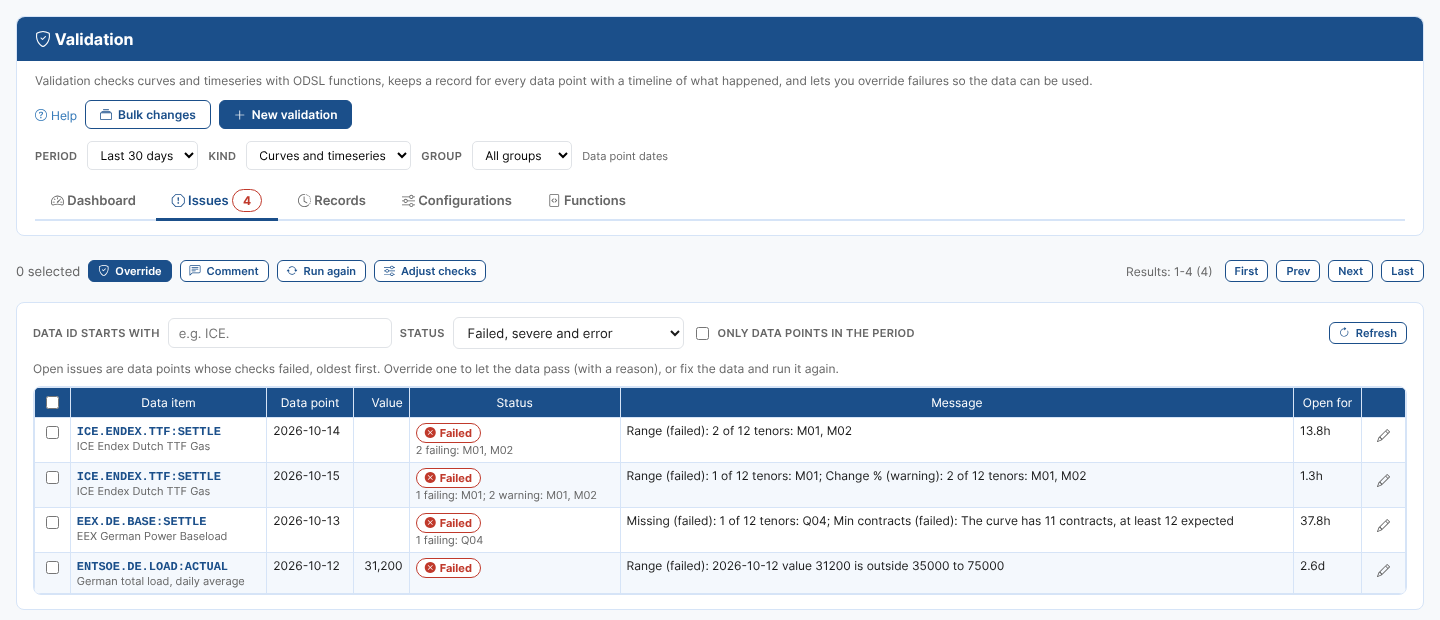The width and height of the screenshot is (1440, 620).
Task: Click the Data point column header
Action: pyautogui.click(x=310, y=403)
